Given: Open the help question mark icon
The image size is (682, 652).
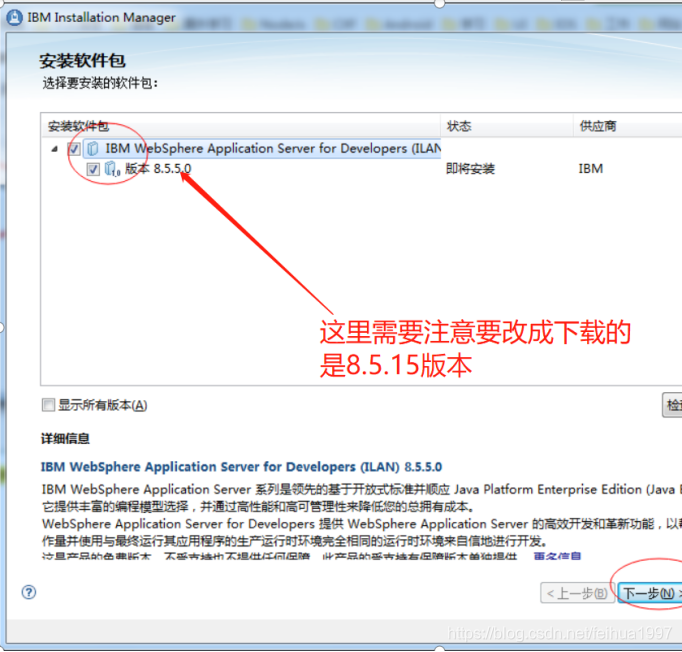Looking at the screenshot, I should click(29, 592).
